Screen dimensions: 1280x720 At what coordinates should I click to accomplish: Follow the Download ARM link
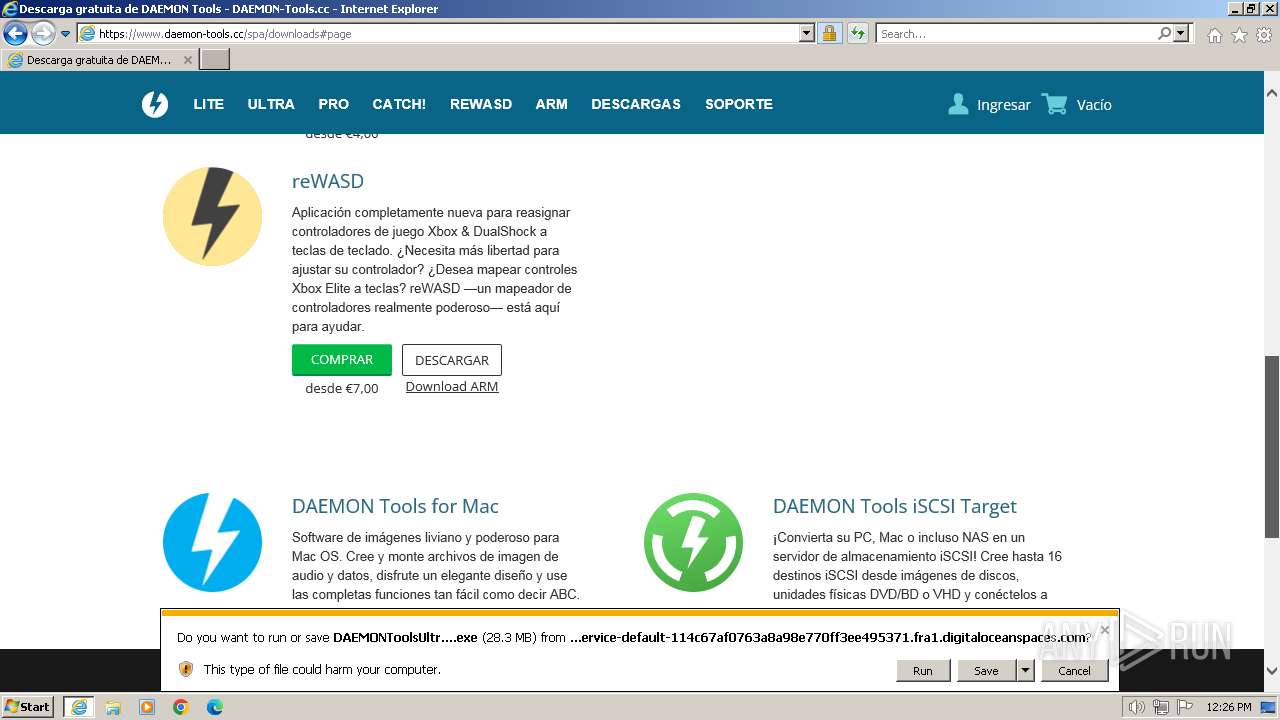coord(452,387)
